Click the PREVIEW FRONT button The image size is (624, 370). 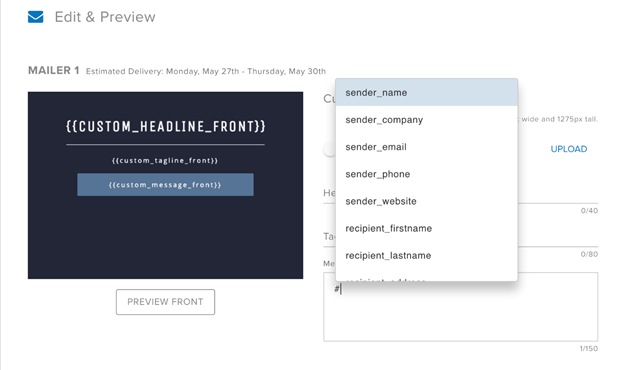click(x=165, y=302)
